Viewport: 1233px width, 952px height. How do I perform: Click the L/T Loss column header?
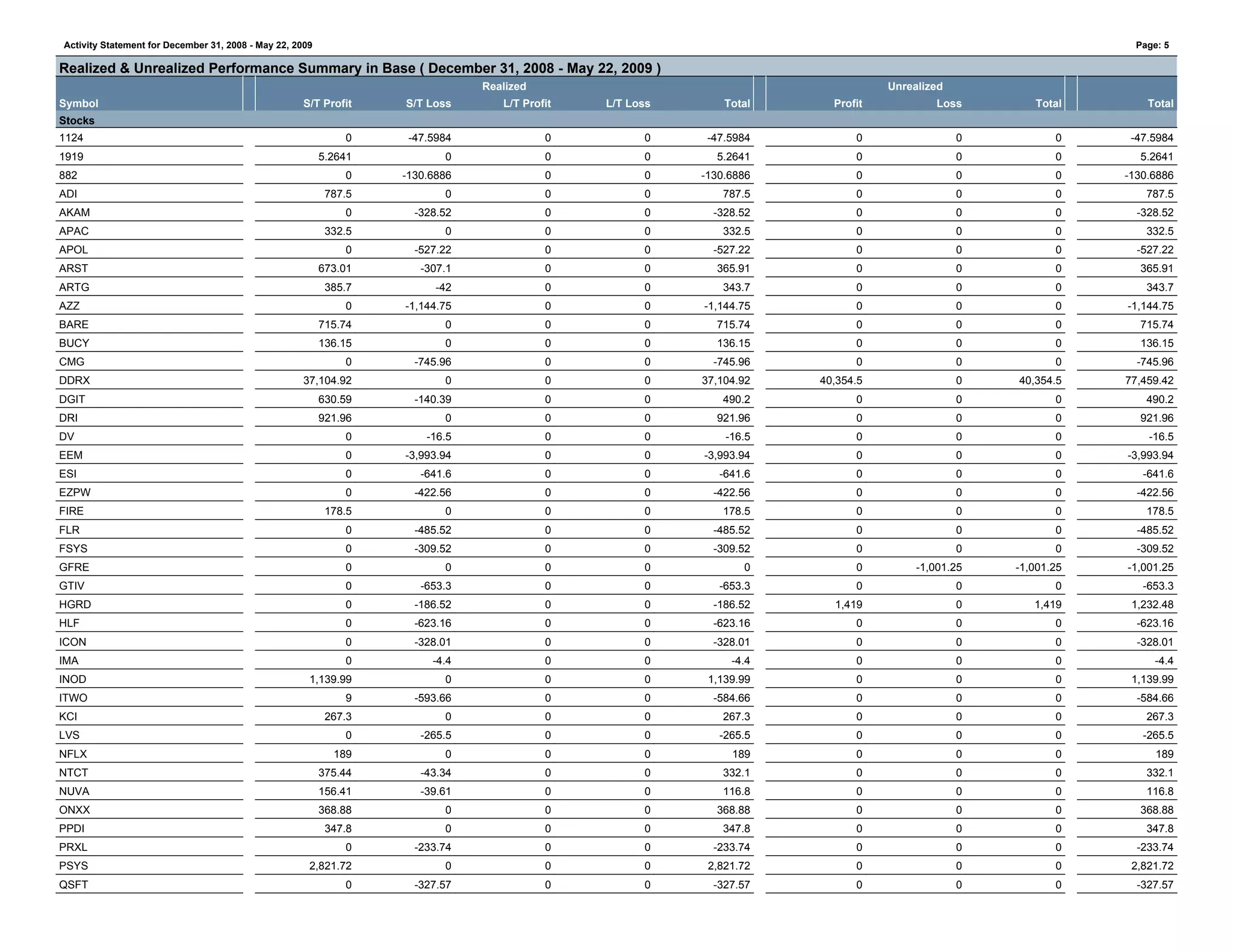point(628,104)
